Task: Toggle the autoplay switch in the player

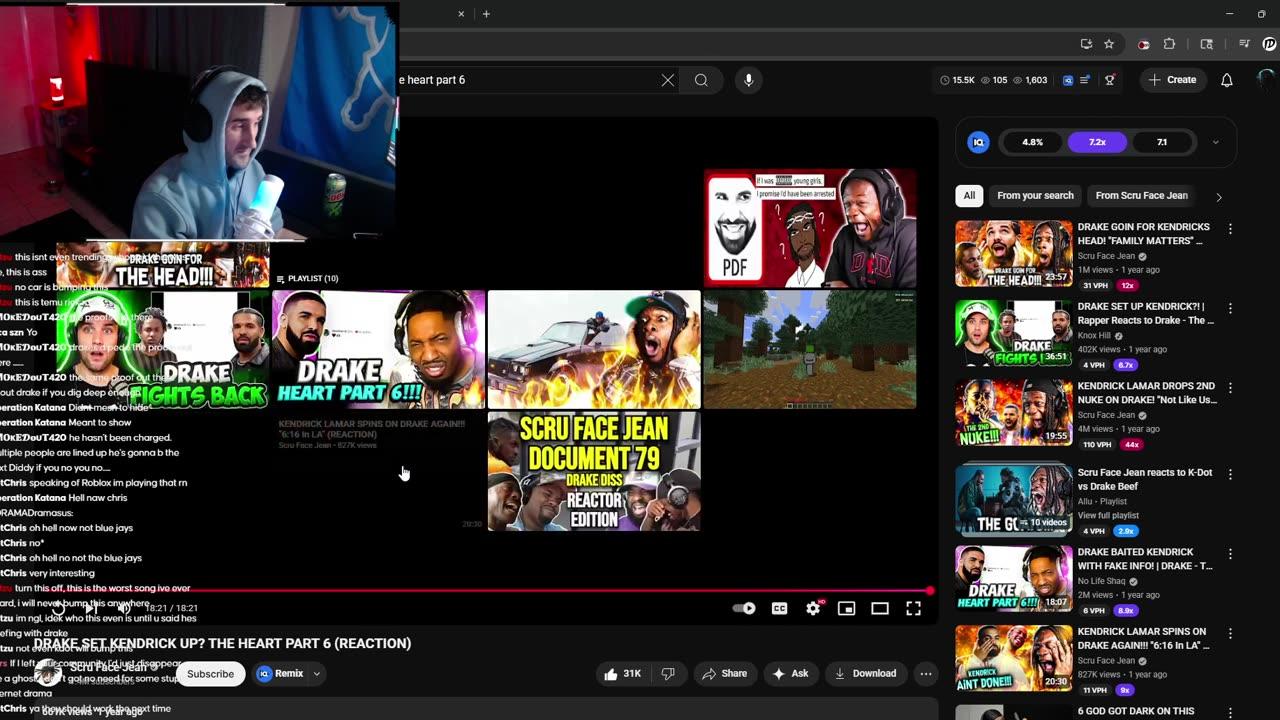Action: [x=744, y=608]
